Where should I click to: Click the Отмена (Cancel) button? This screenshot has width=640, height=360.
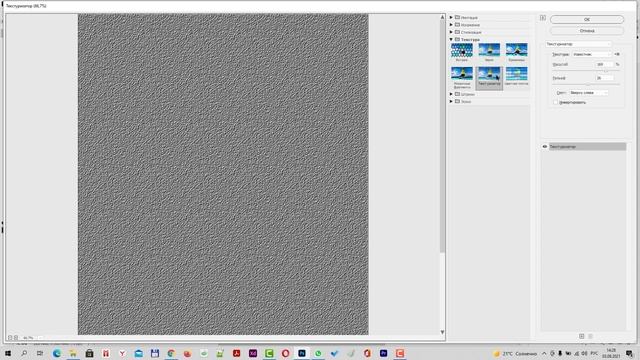click(x=587, y=31)
